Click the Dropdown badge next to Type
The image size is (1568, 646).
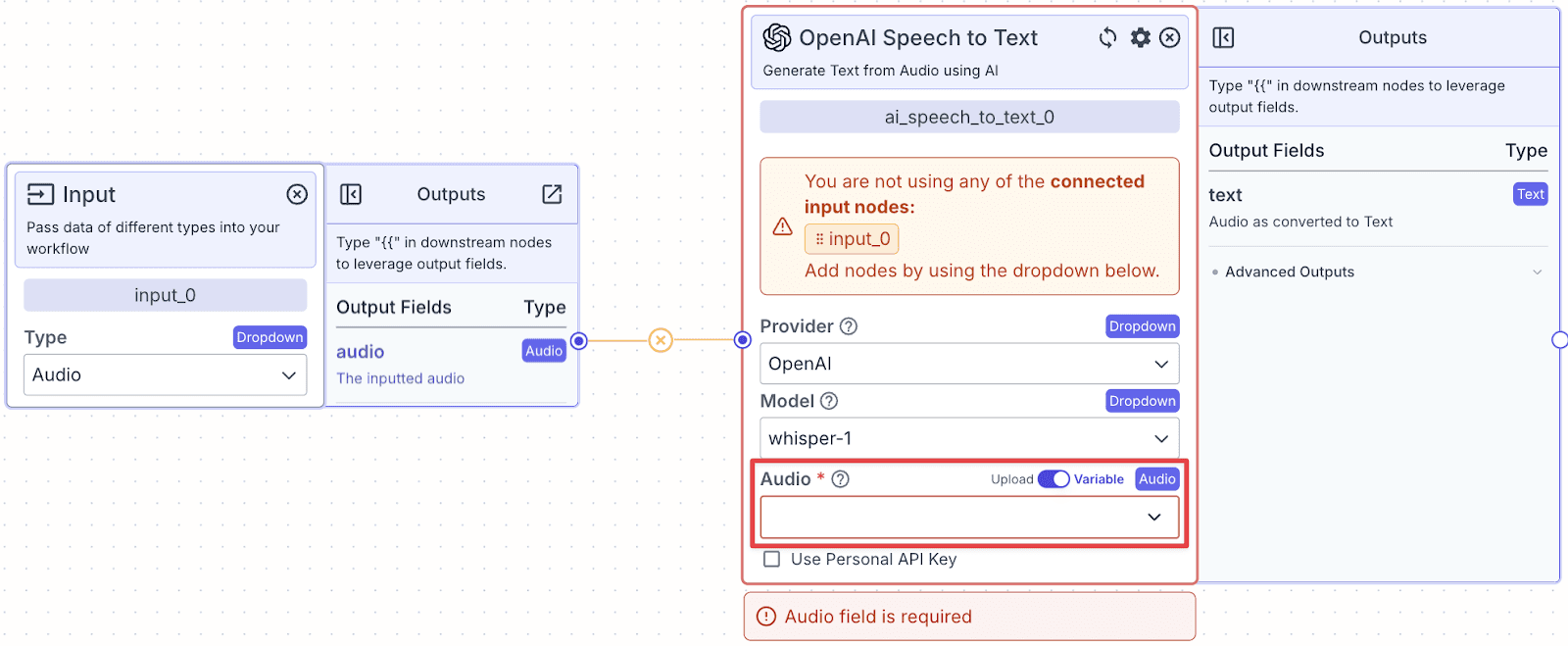coord(269,337)
